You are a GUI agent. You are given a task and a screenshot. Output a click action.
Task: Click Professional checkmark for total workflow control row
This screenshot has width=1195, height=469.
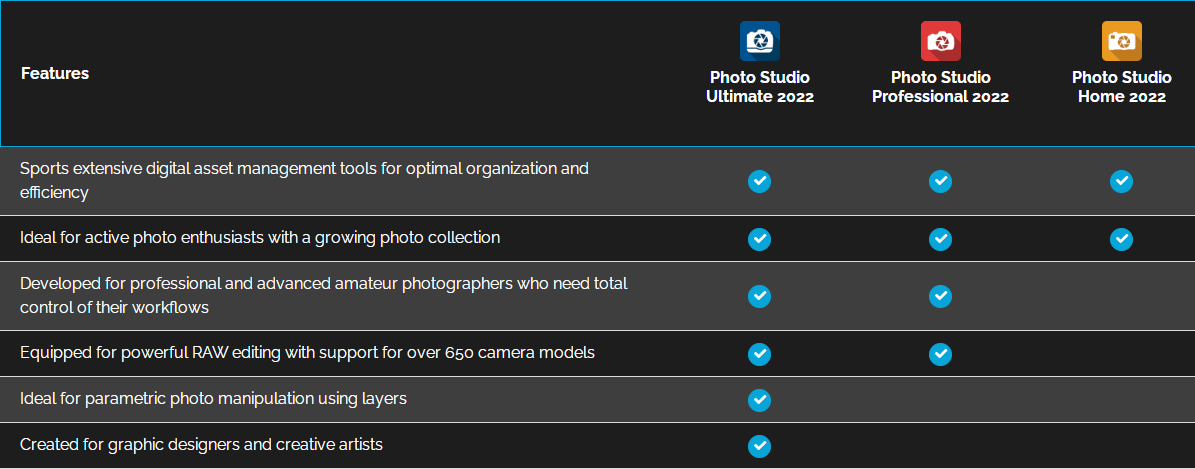[940, 297]
